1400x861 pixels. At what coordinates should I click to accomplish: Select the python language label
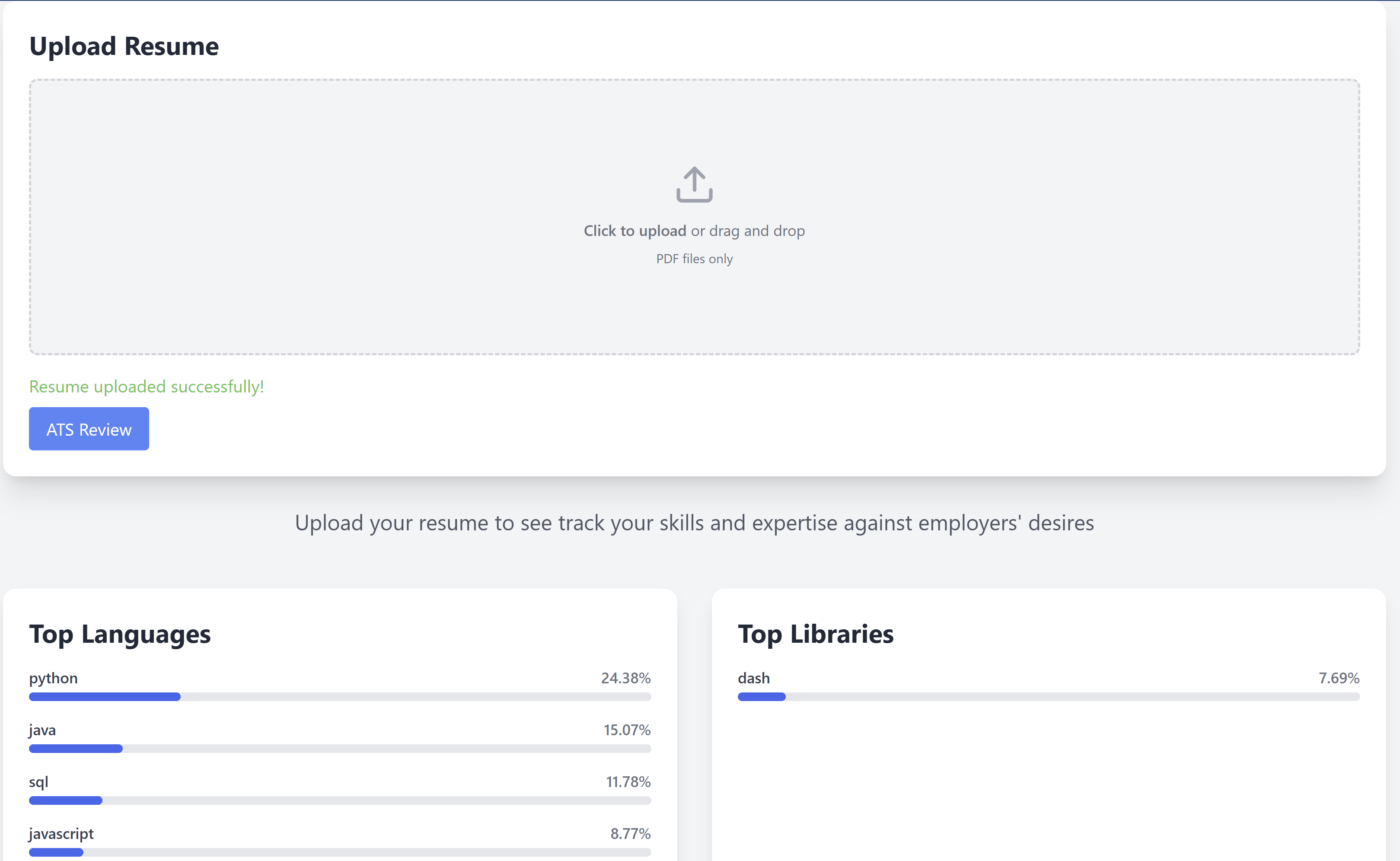pos(53,678)
